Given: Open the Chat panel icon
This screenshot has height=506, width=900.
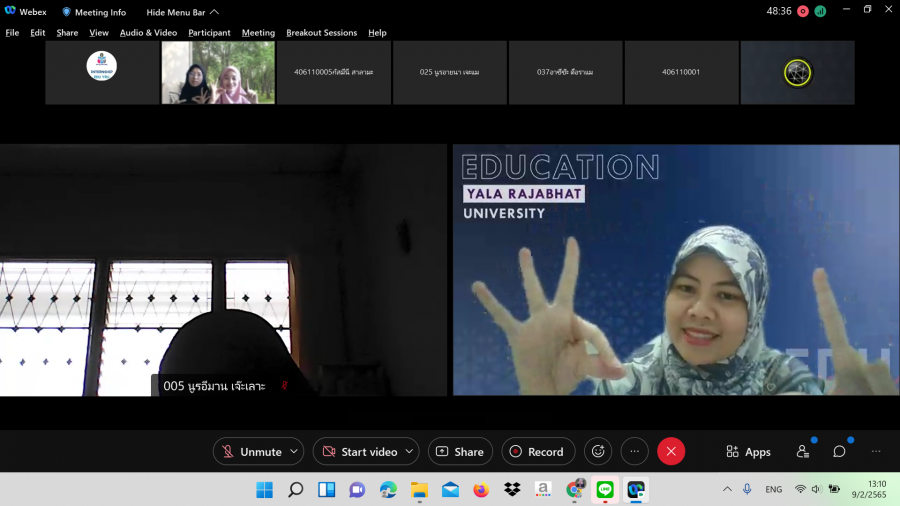Looking at the screenshot, I should [839, 452].
